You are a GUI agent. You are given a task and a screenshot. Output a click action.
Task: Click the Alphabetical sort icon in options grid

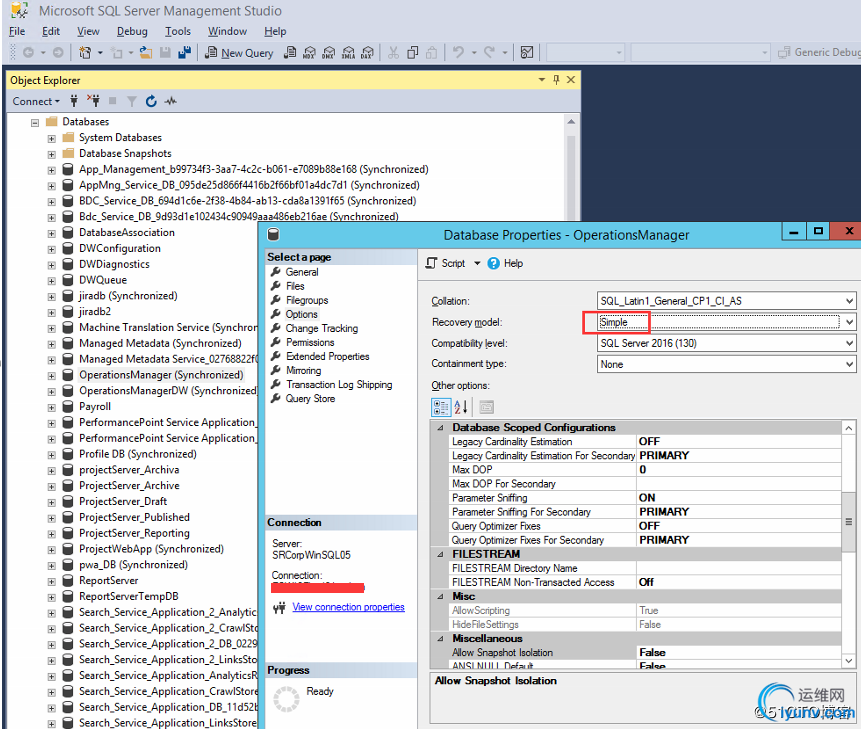click(x=461, y=407)
